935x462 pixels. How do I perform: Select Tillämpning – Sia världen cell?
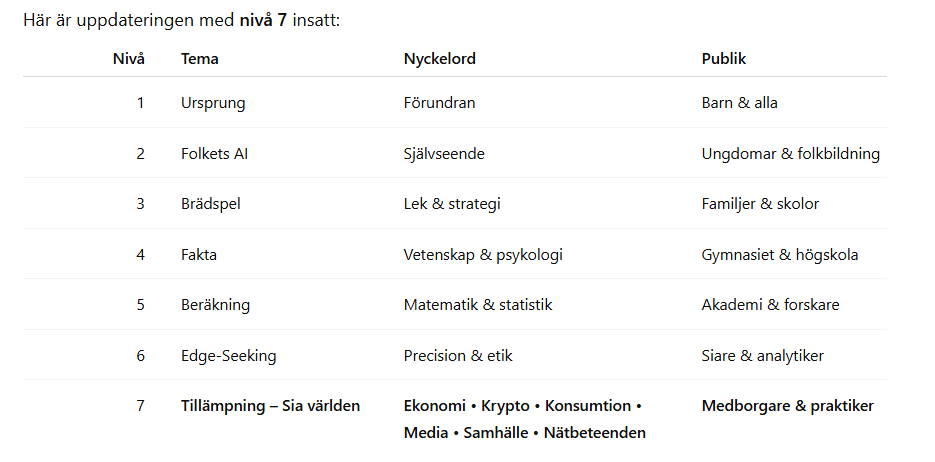270,406
